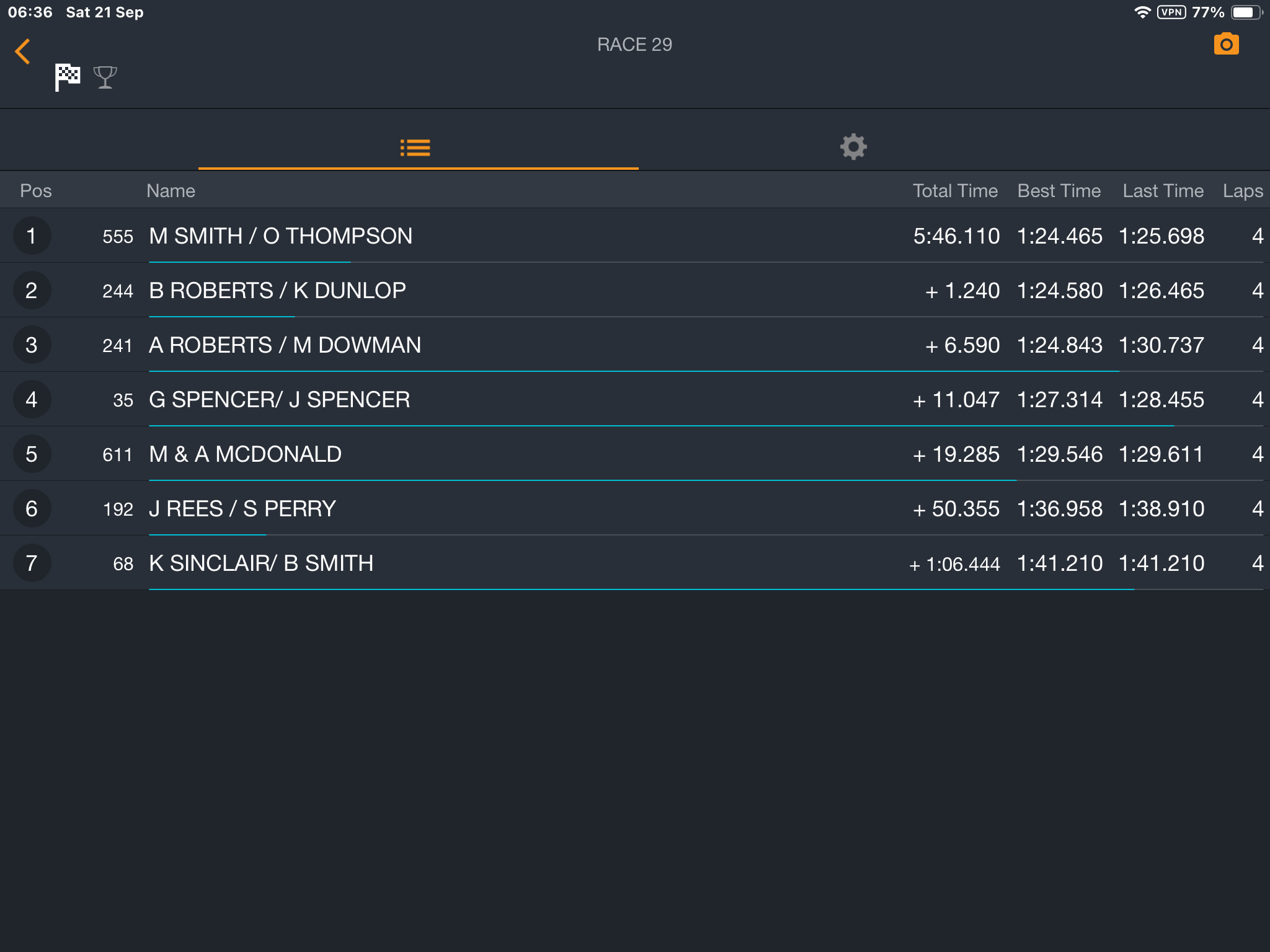
Task: Capture screenshot with orange camera icon
Action: coord(1226,44)
